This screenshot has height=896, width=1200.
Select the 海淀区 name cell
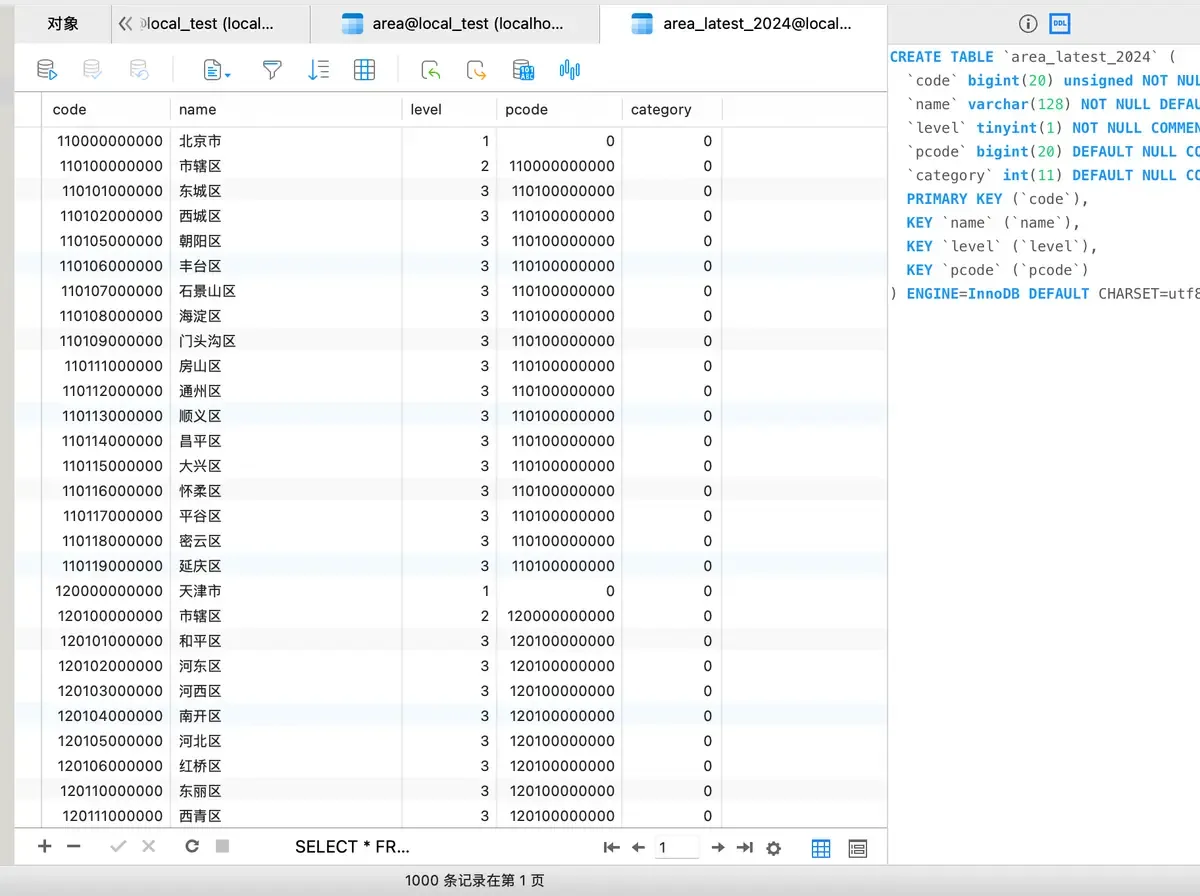[x=286, y=316]
